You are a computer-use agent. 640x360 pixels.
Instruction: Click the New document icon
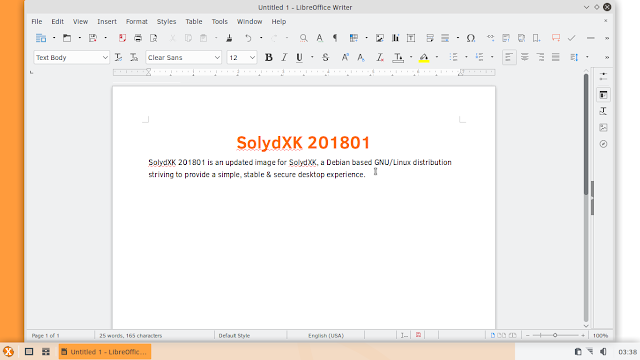[41, 38]
